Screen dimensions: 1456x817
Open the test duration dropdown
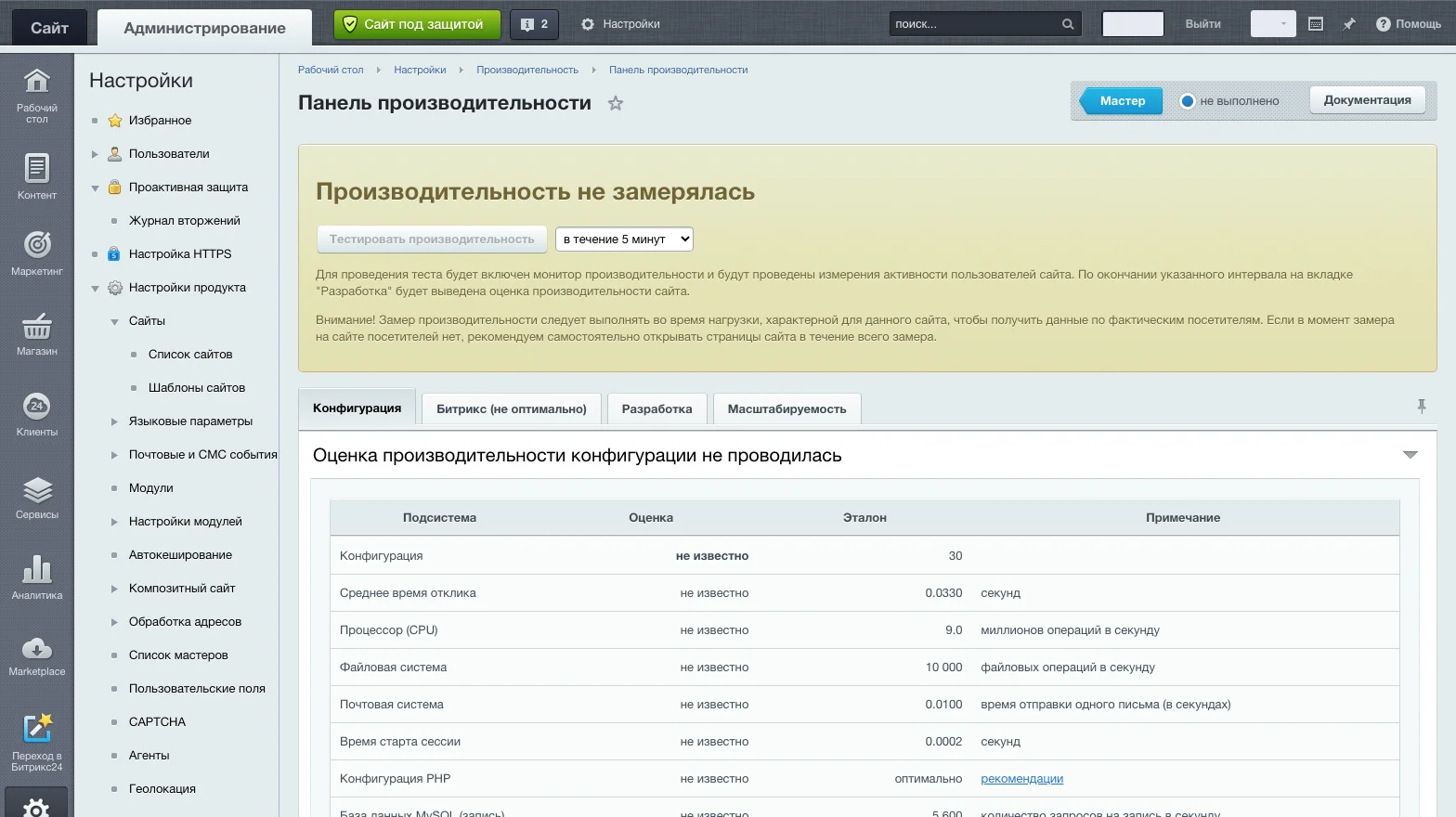pyautogui.click(x=624, y=239)
